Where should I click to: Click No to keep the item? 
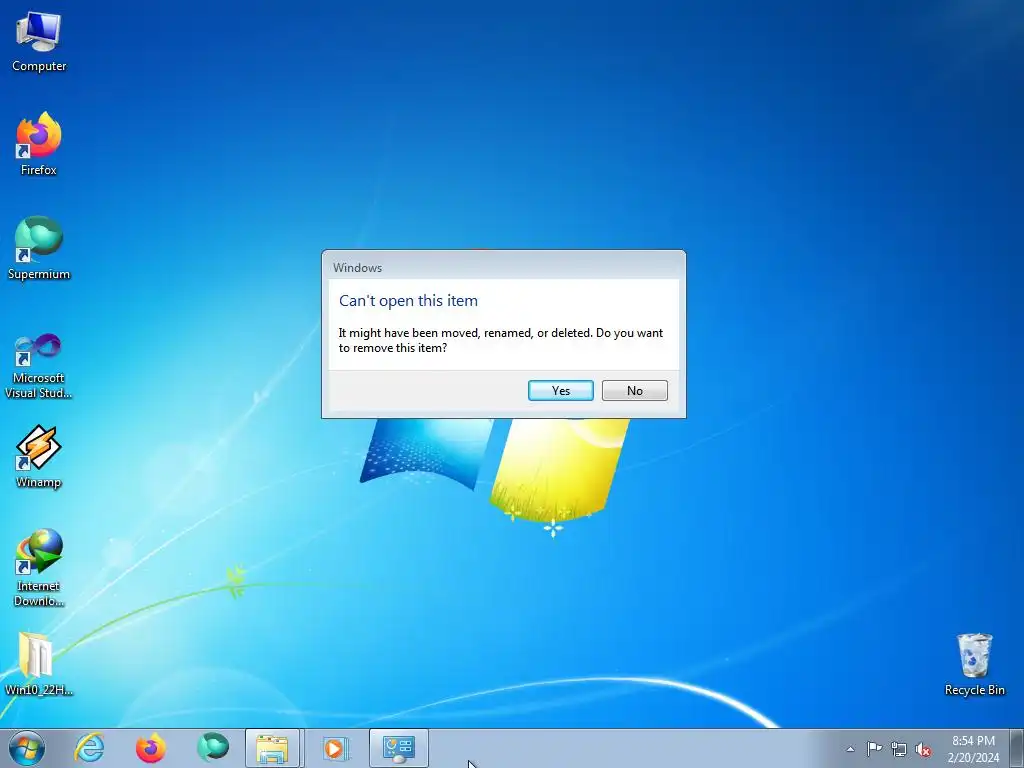coord(635,391)
